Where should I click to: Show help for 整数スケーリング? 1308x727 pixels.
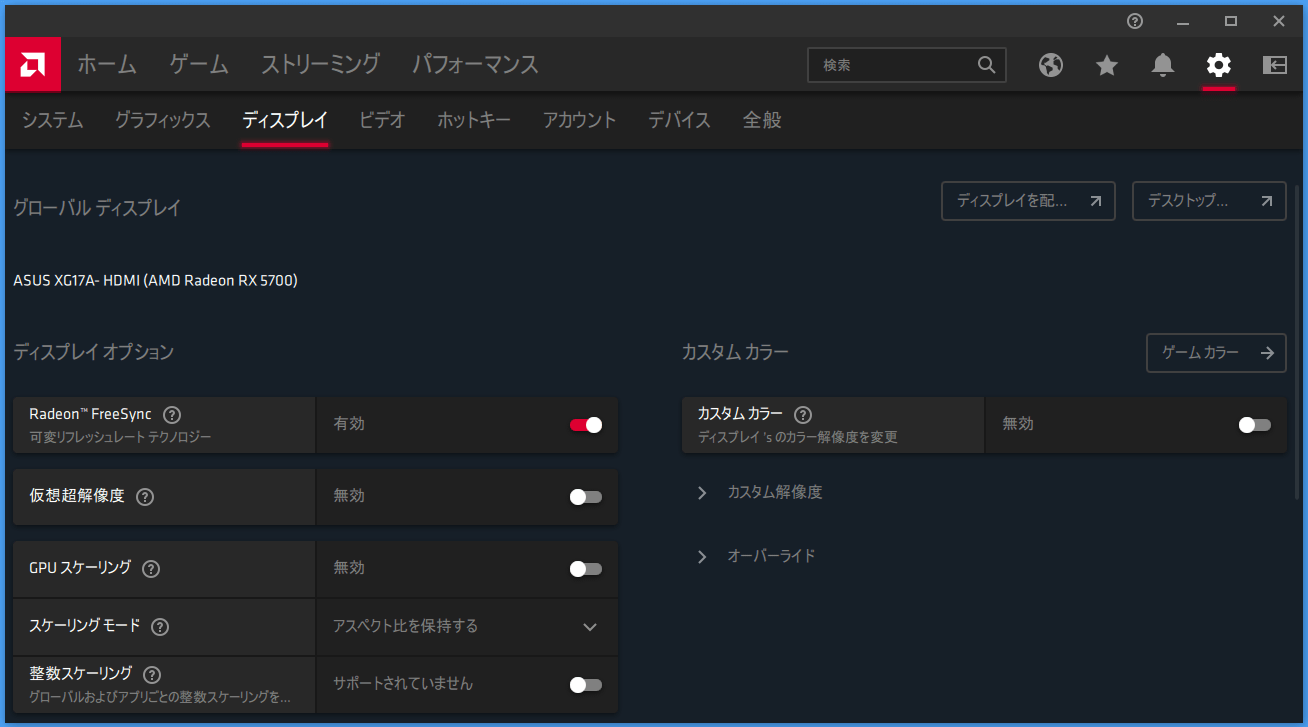coord(152,675)
